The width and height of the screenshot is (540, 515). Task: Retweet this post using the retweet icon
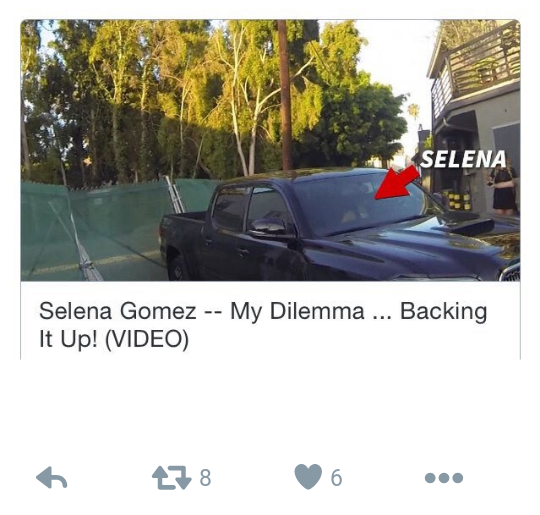point(172,478)
